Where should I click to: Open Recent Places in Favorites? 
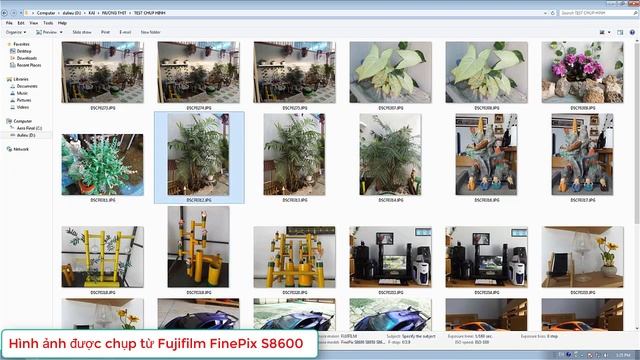click(x=28, y=65)
